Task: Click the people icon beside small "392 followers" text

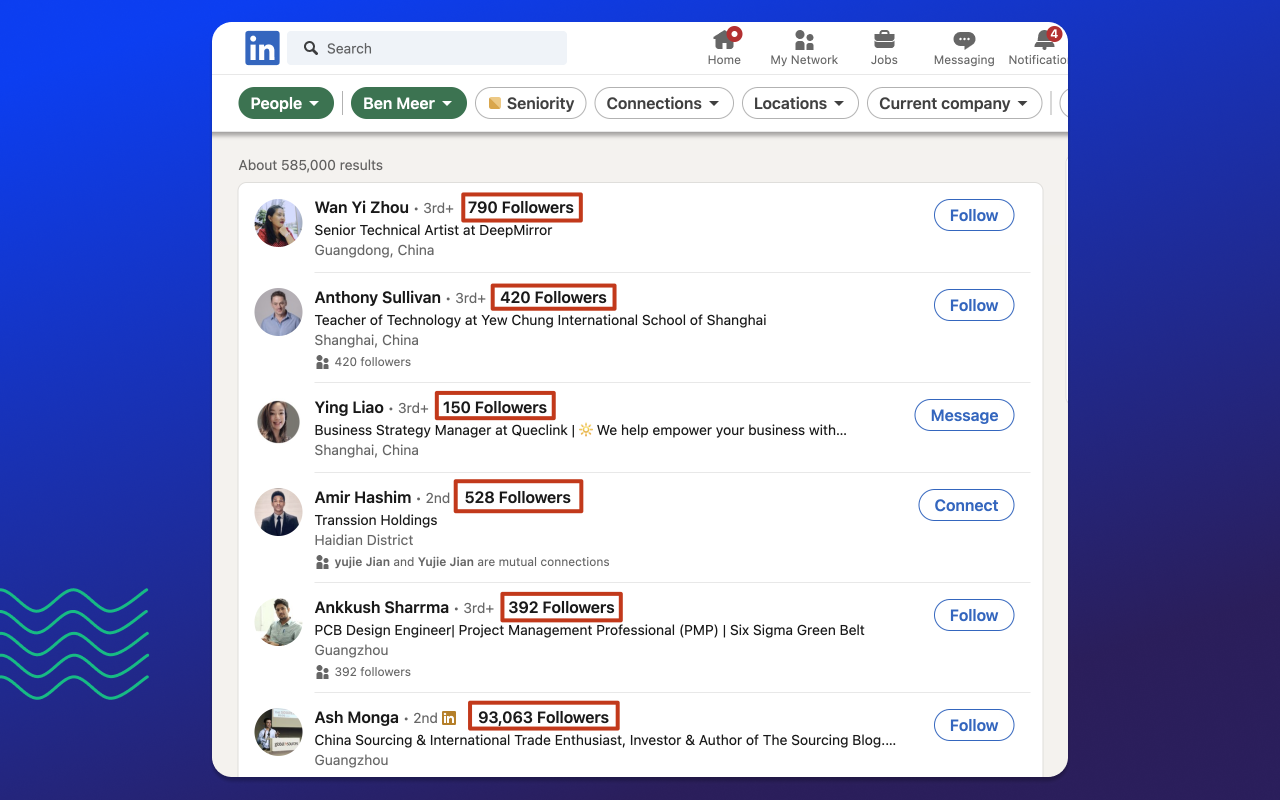Action: [322, 672]
